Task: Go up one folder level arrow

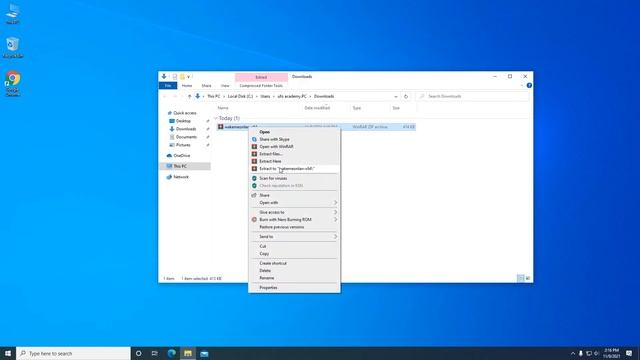Action: 189,96
